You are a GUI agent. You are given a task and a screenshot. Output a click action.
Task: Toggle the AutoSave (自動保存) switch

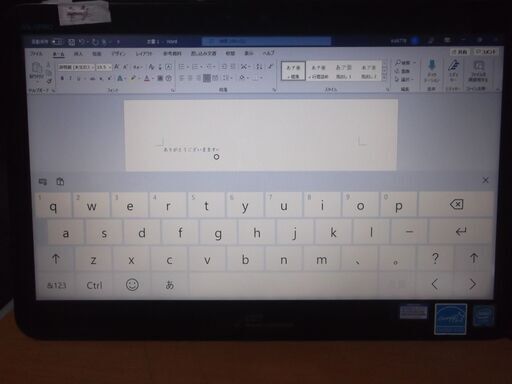tap(57, 42)
